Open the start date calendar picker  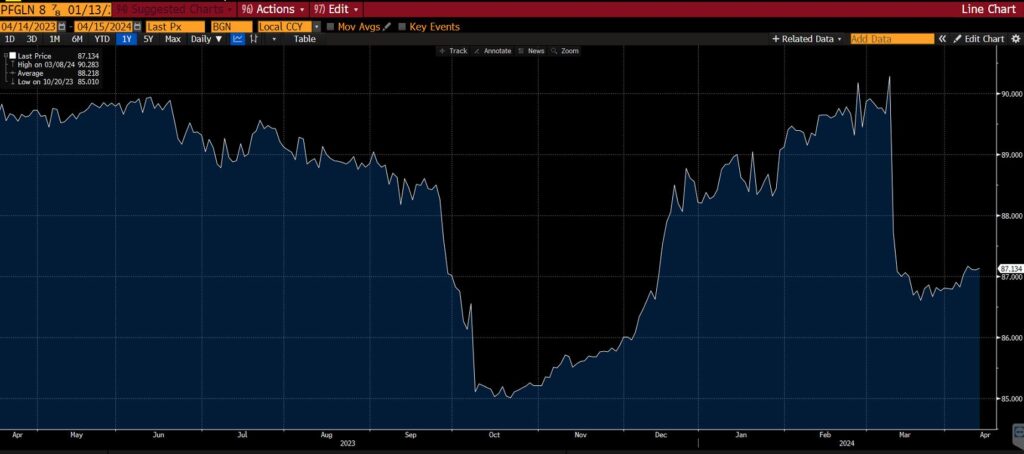click(63, 25)
